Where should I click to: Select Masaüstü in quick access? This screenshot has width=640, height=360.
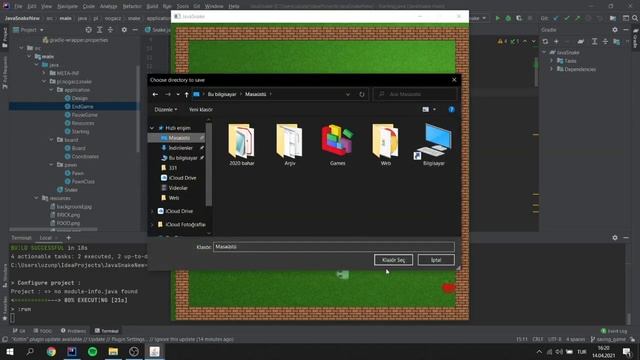(x=179, y=138)
